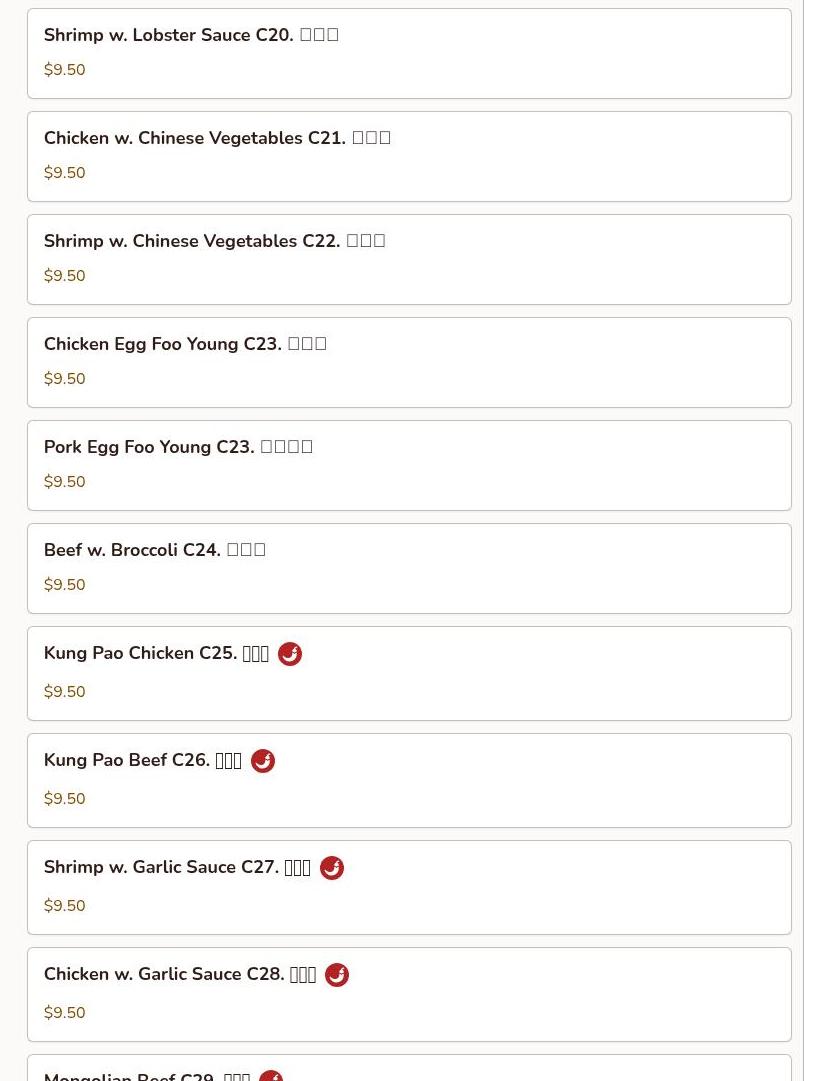
Task: Click the $9.50 price under Beef w. Broccoli
Action: pos(65,585)
